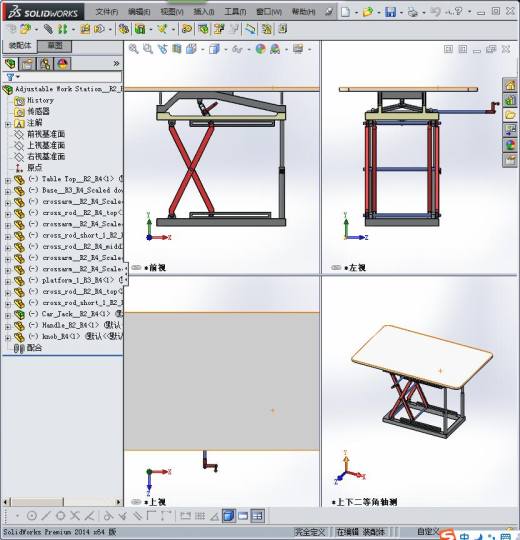Expand the Table Top component node
Viewport: 520px width, 540px height.
pos(8,180)
